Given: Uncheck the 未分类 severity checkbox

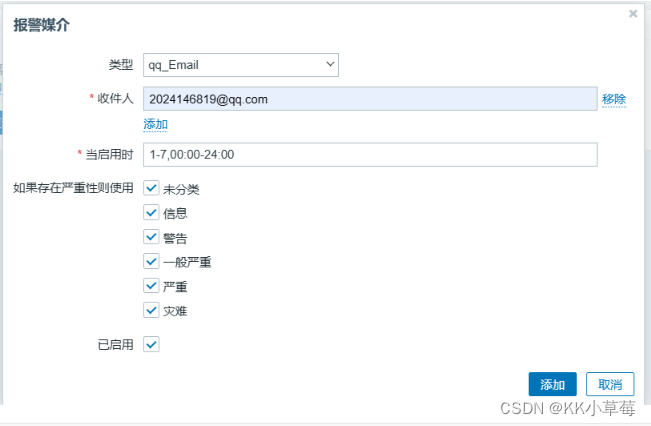Looking at the screenshot, I should coord(151,188).
